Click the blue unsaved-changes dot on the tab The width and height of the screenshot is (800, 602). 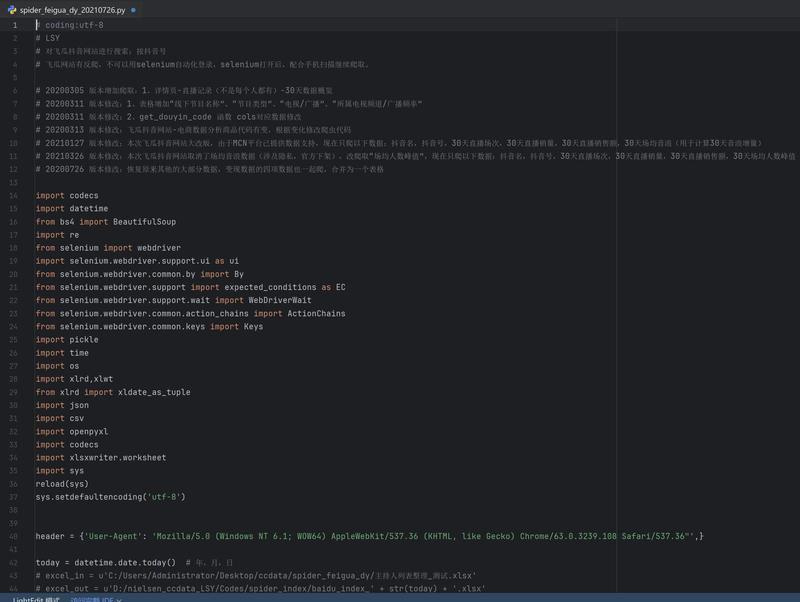133,10
